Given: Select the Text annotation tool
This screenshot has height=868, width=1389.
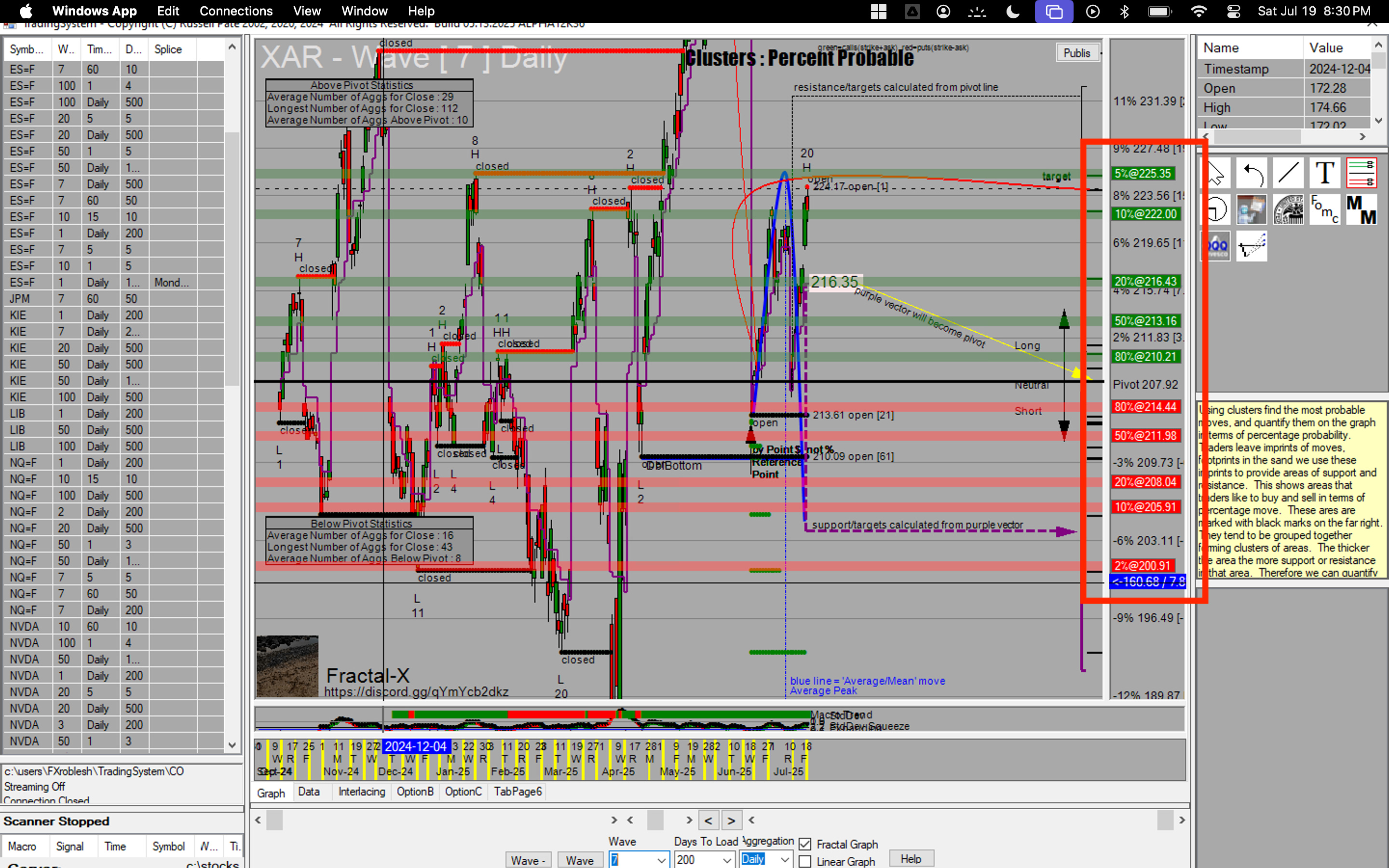Looking at the screenshot, I should (x=1324, y=173).
